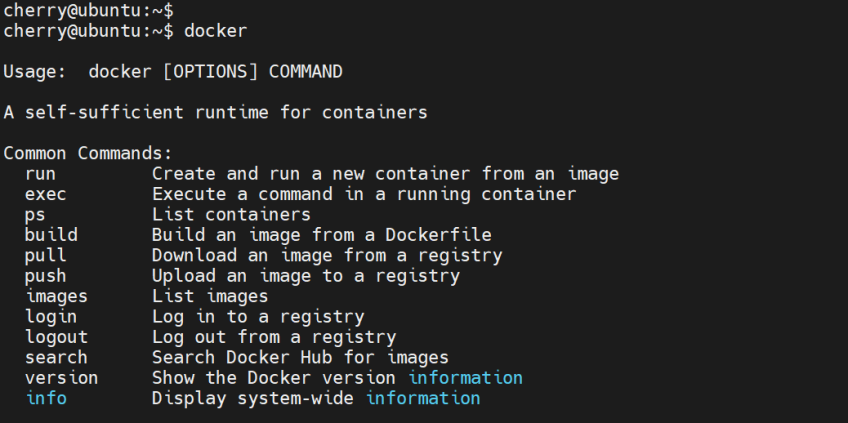Click blue 'information' on version line

465,378
